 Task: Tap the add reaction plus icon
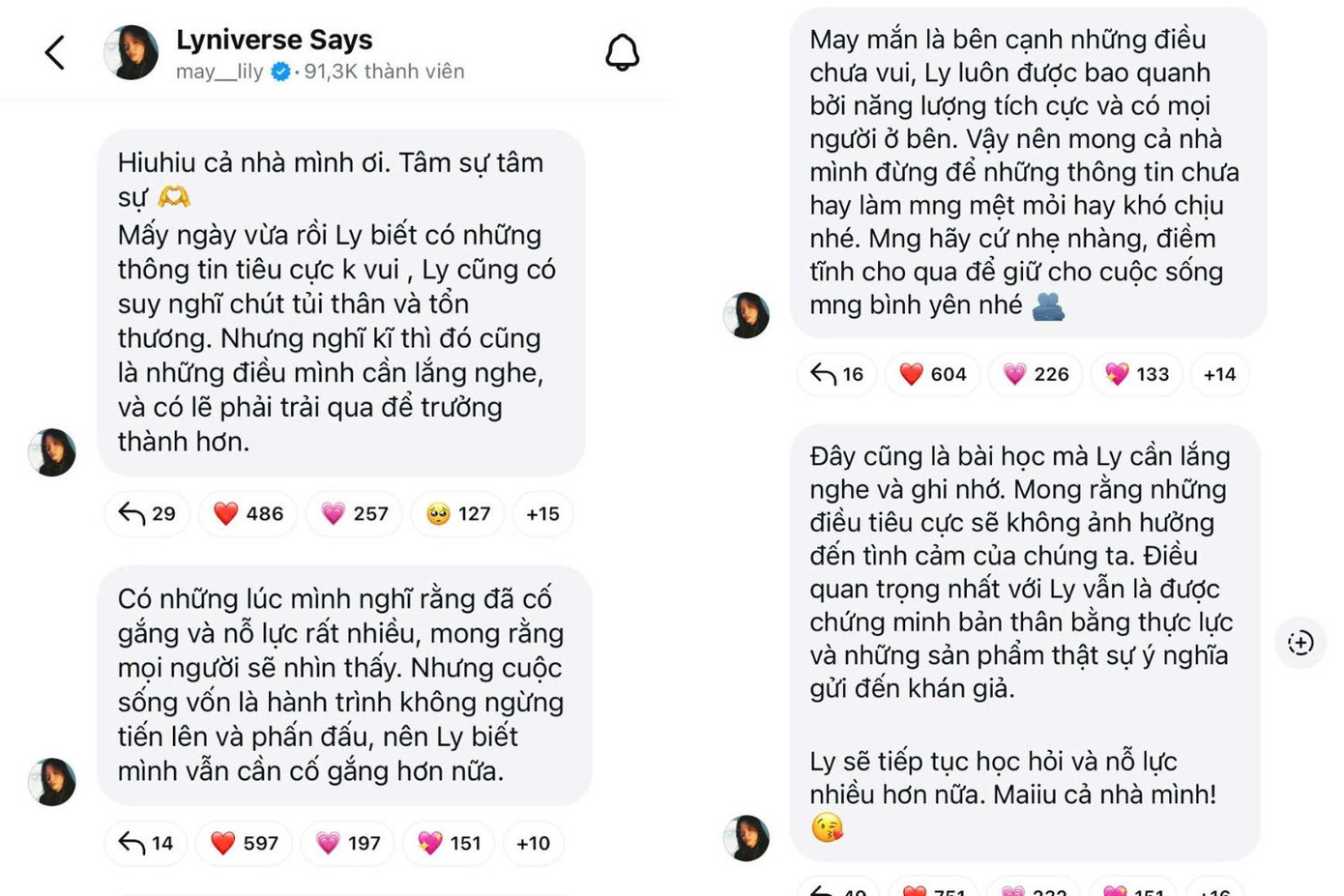1300,642
